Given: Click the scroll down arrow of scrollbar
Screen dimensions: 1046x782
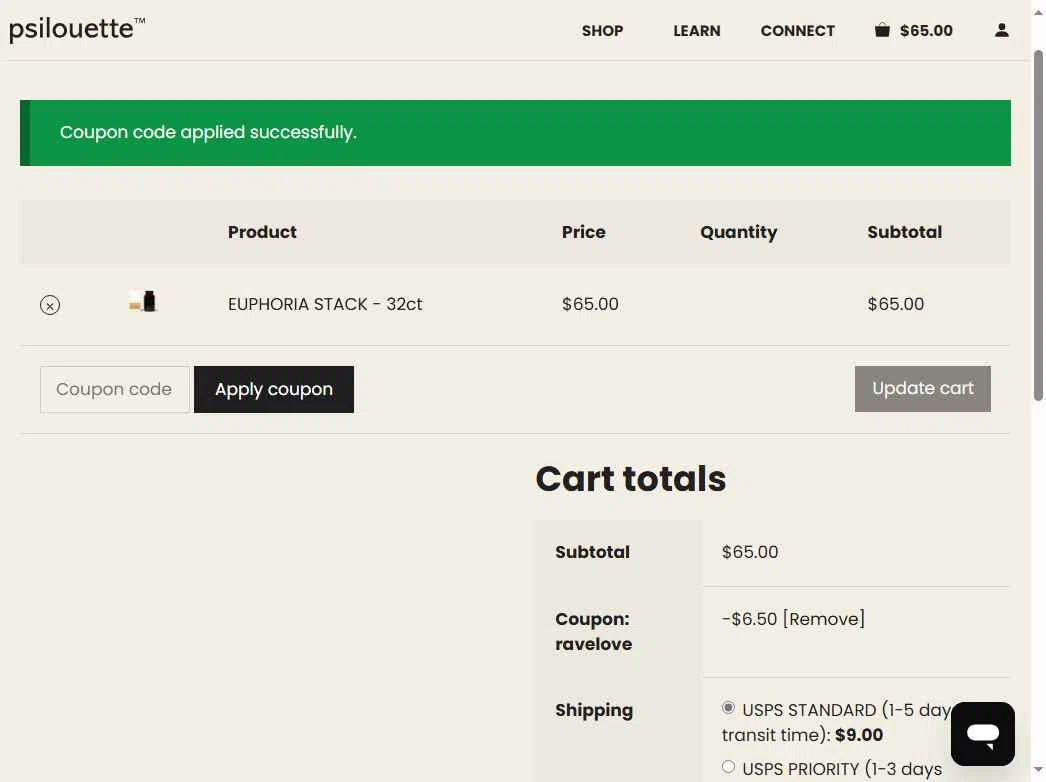Looking at the screenshot, I should [1038, 770].
